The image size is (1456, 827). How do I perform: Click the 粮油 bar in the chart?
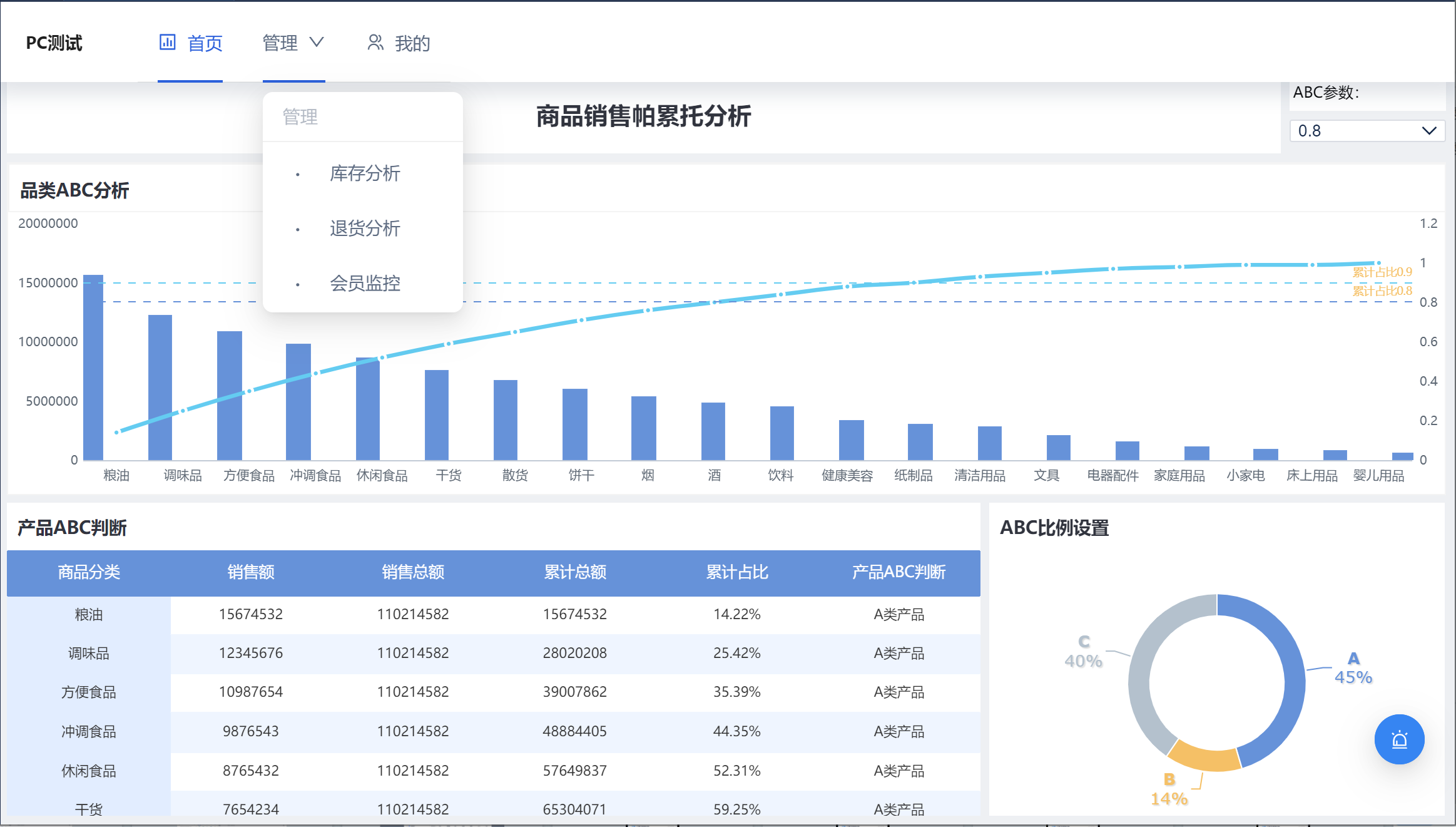(x=93, y=367)
